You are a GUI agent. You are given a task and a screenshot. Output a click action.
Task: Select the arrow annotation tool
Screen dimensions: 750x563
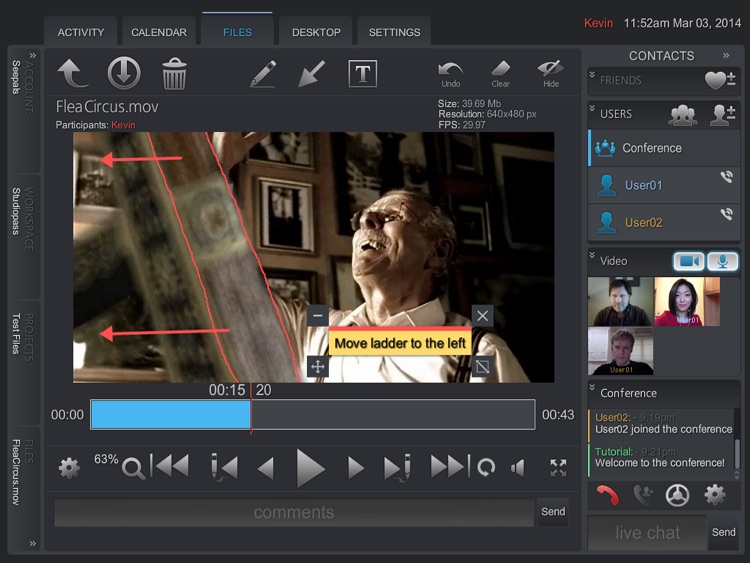312,73
